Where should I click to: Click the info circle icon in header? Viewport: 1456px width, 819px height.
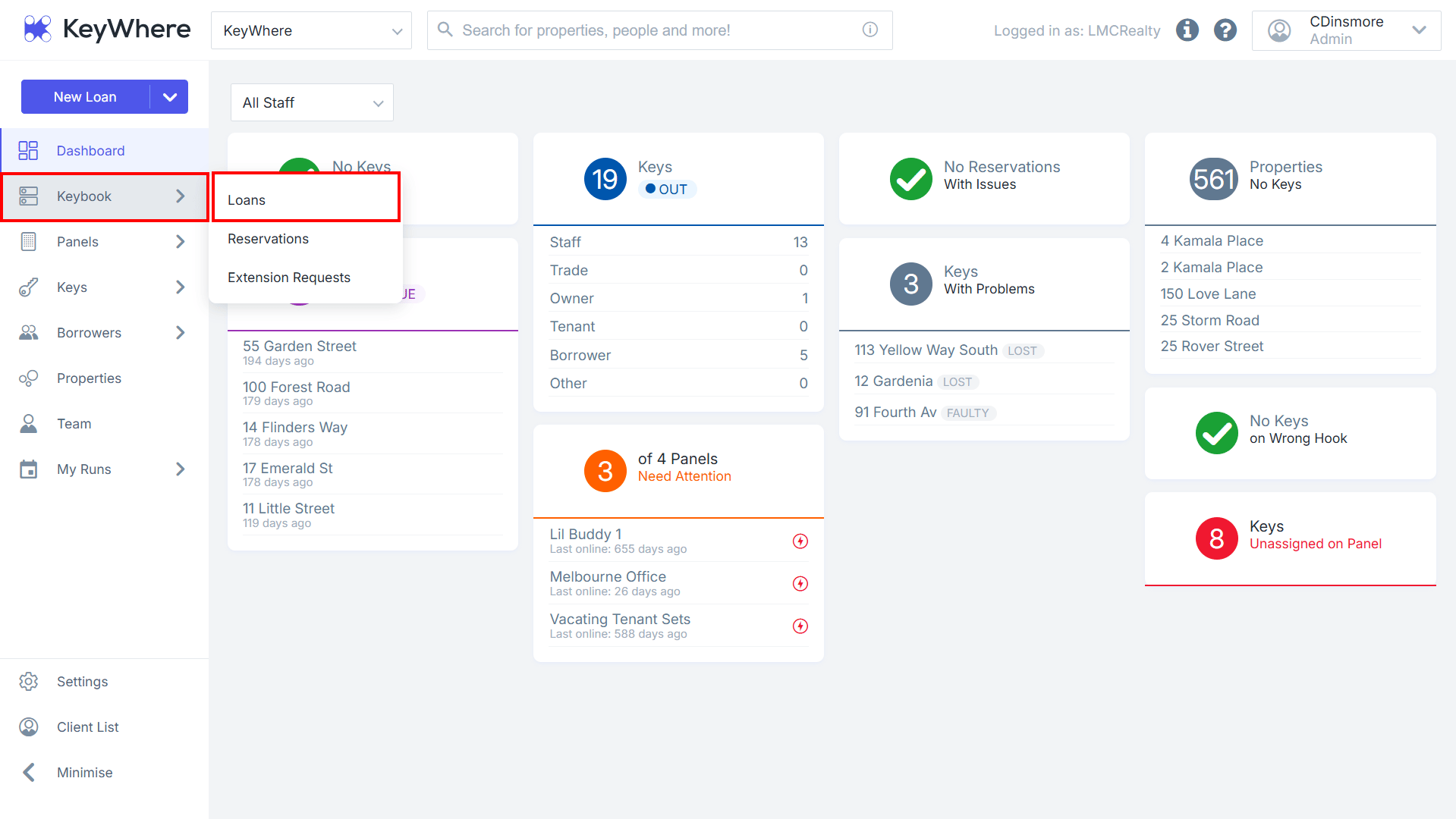click(1187, 30)
